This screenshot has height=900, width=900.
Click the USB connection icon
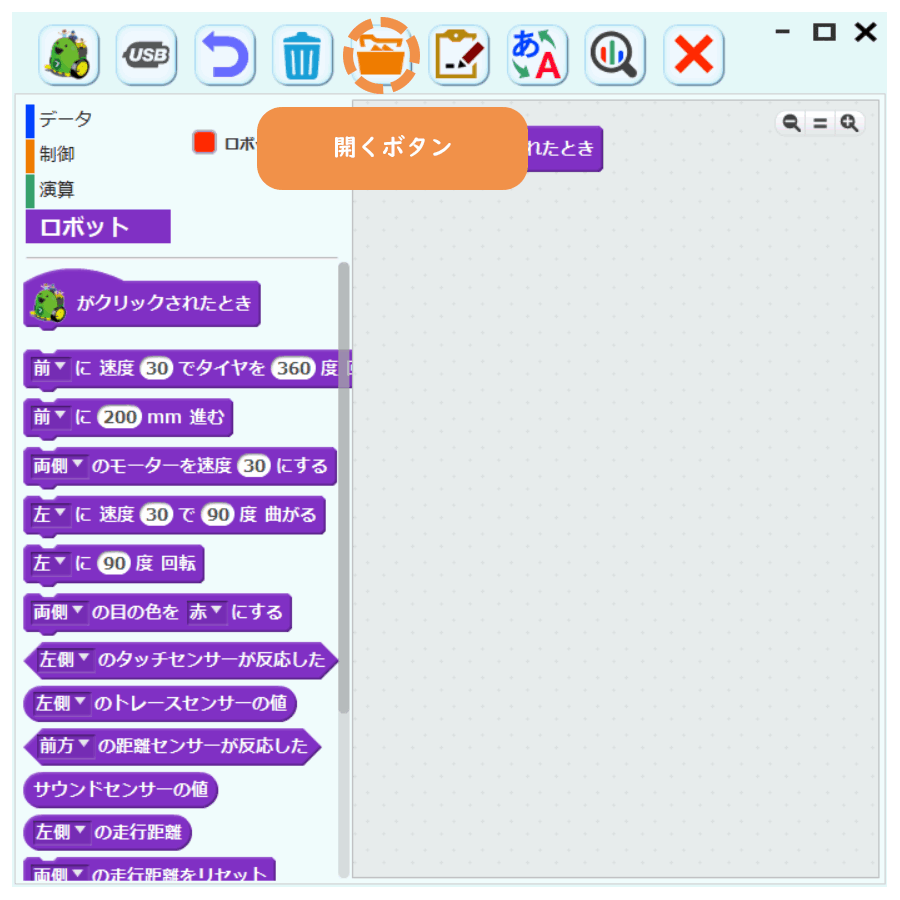[146, 55]
